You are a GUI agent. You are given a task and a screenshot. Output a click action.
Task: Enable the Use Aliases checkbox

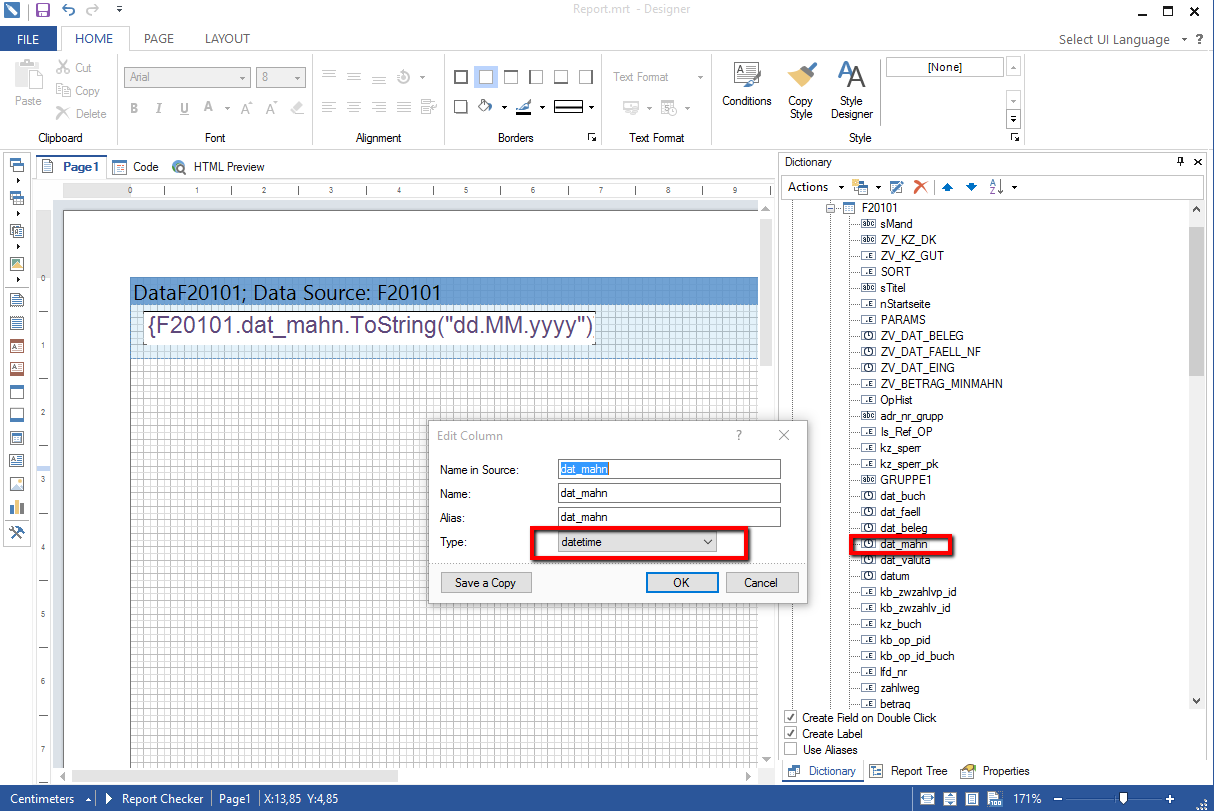(791, 750)
